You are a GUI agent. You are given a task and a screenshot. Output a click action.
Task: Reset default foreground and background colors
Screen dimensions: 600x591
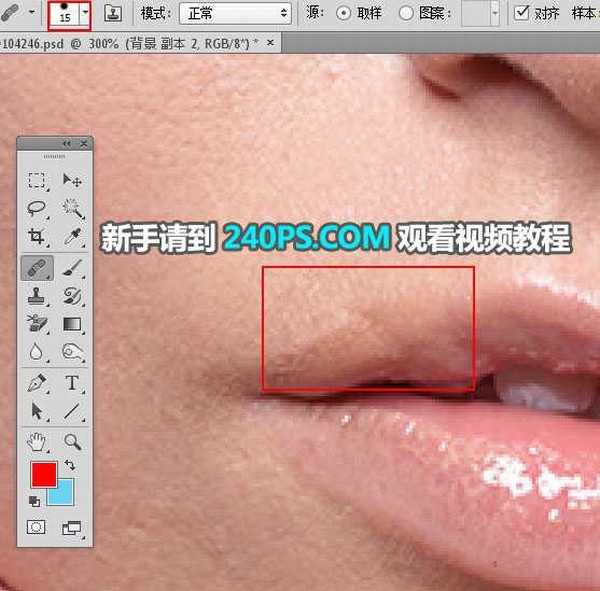point(34,501)
